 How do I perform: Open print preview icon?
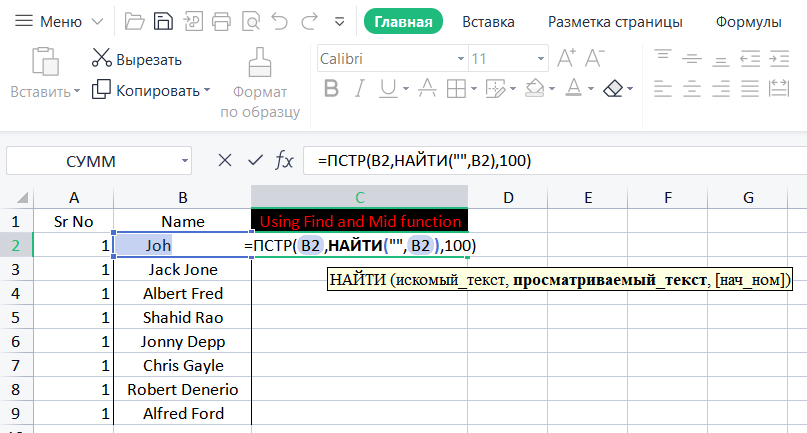click(251, 22)
